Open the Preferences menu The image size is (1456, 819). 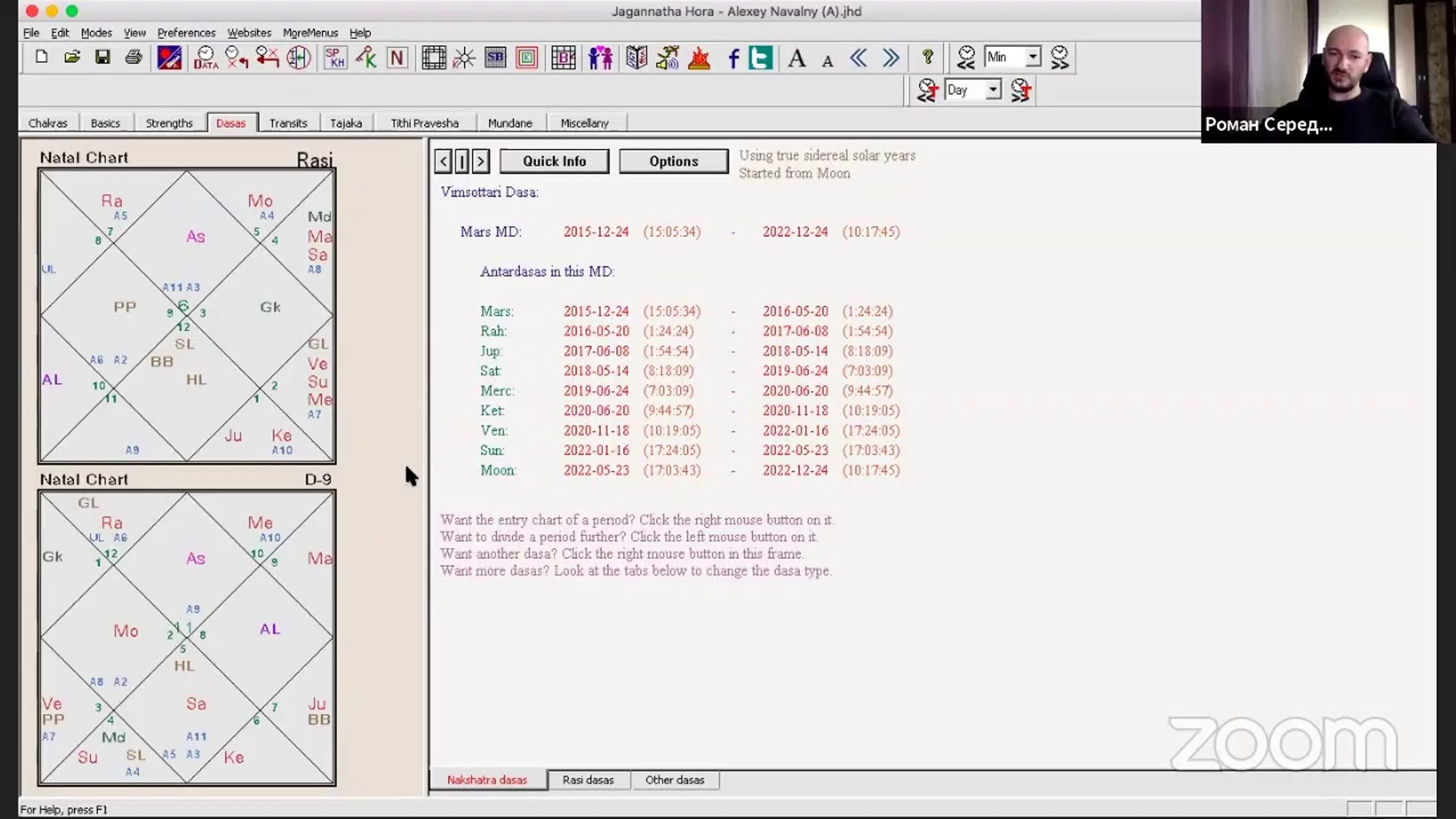186,33
